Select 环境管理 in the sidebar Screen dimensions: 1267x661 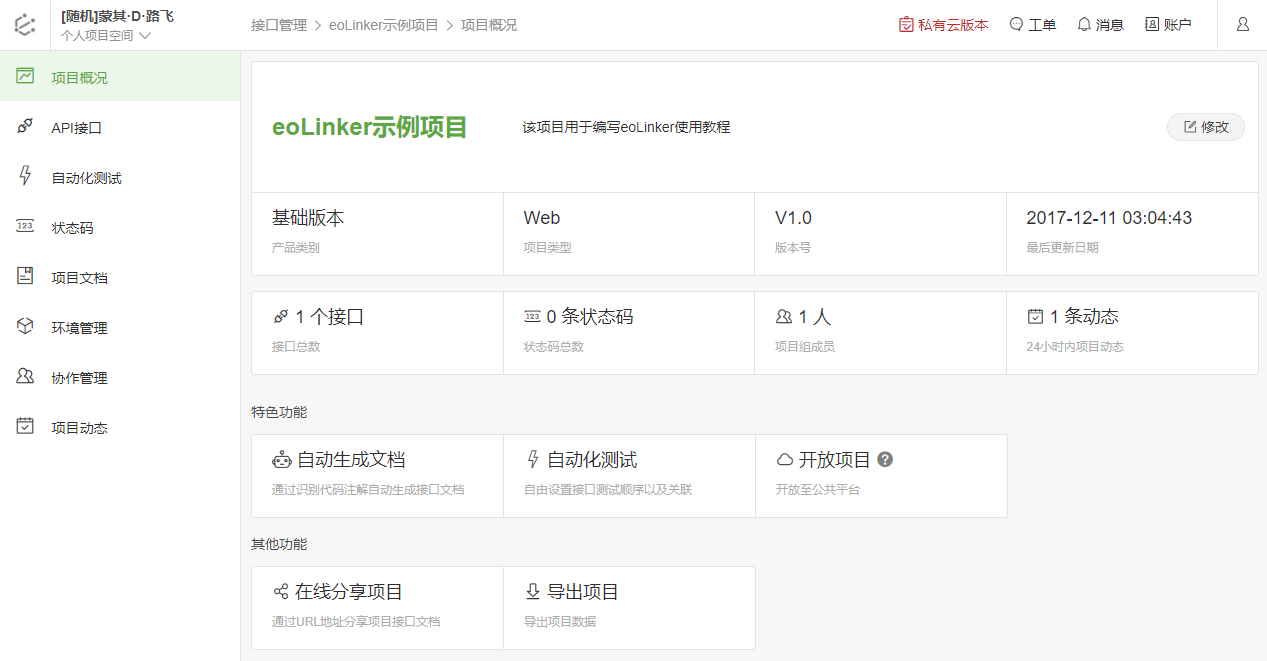tap(120, 327)
